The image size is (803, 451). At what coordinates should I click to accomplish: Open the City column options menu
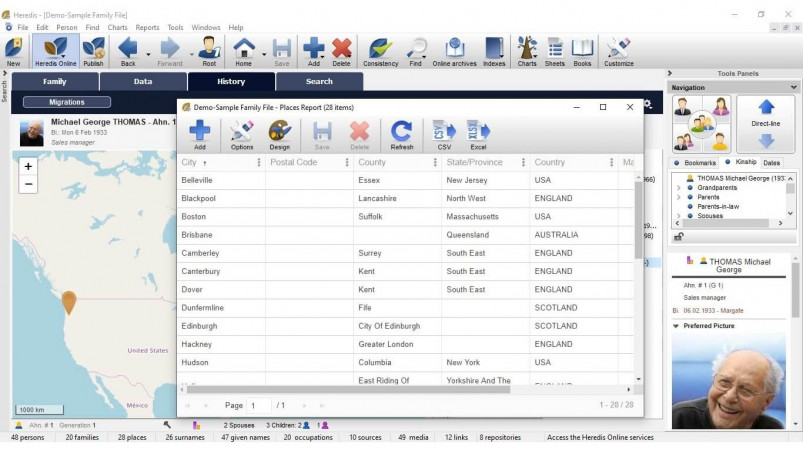[259, 162]
